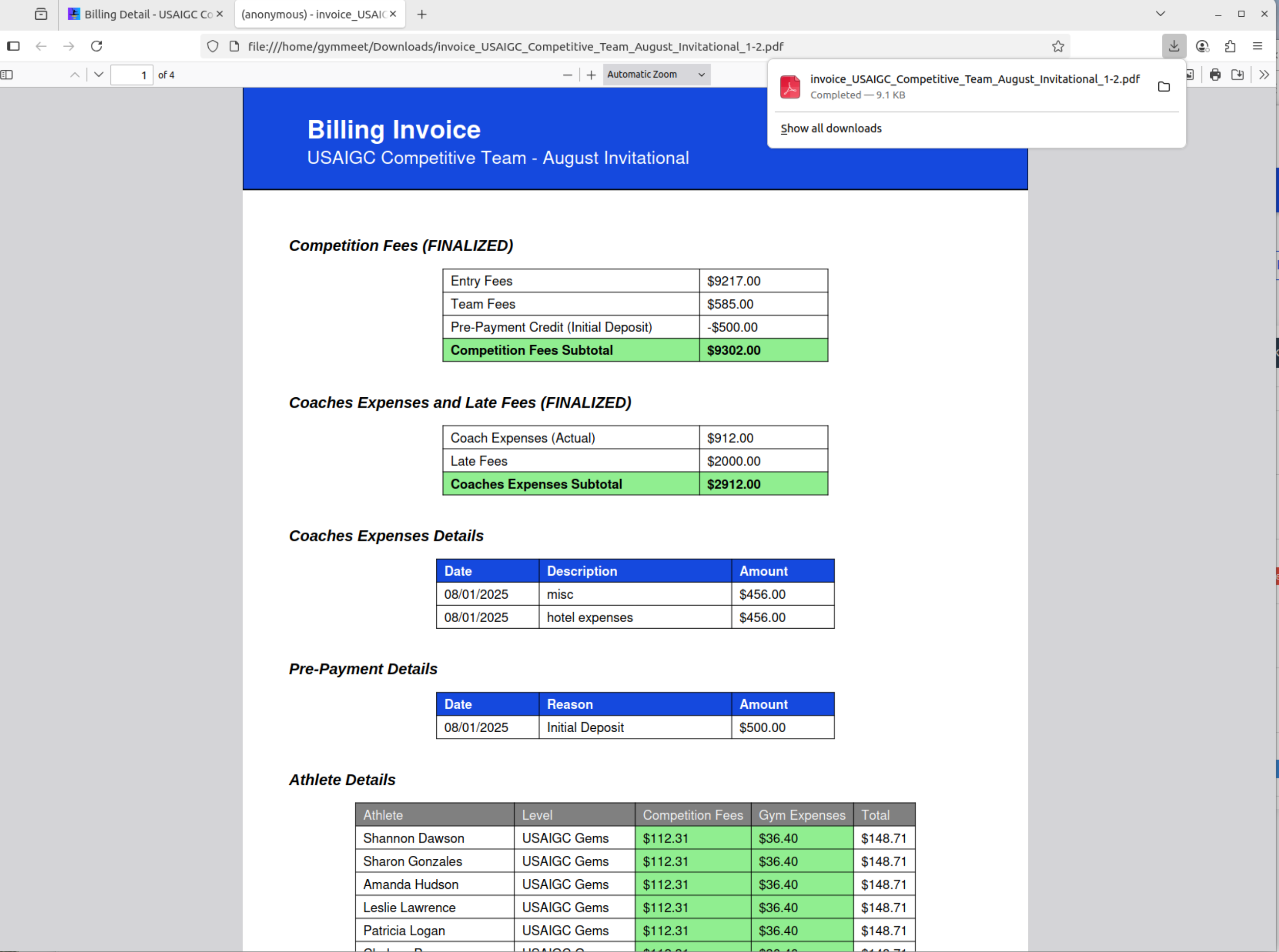Viewport: 1279px width, 952px height.
Task: Open Firefox downloads panel button
Action: 1174,46
